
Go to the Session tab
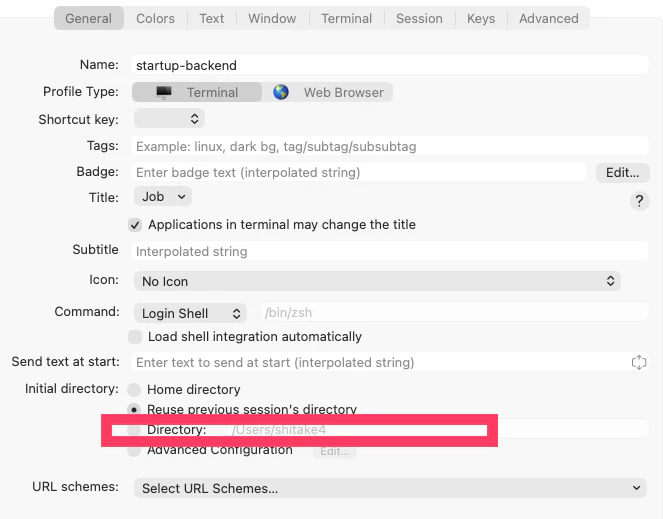(419, 18)
